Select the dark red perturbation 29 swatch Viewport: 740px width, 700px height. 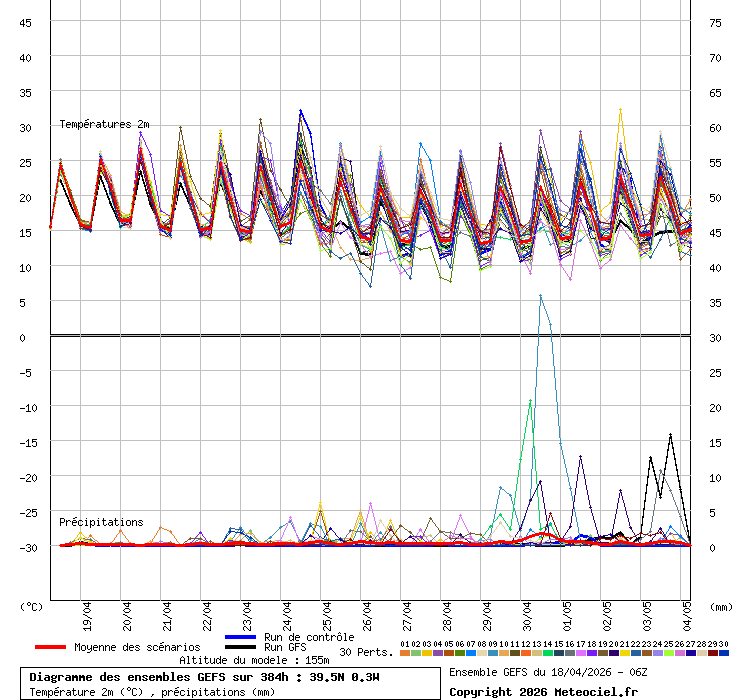tap(712, 653)
